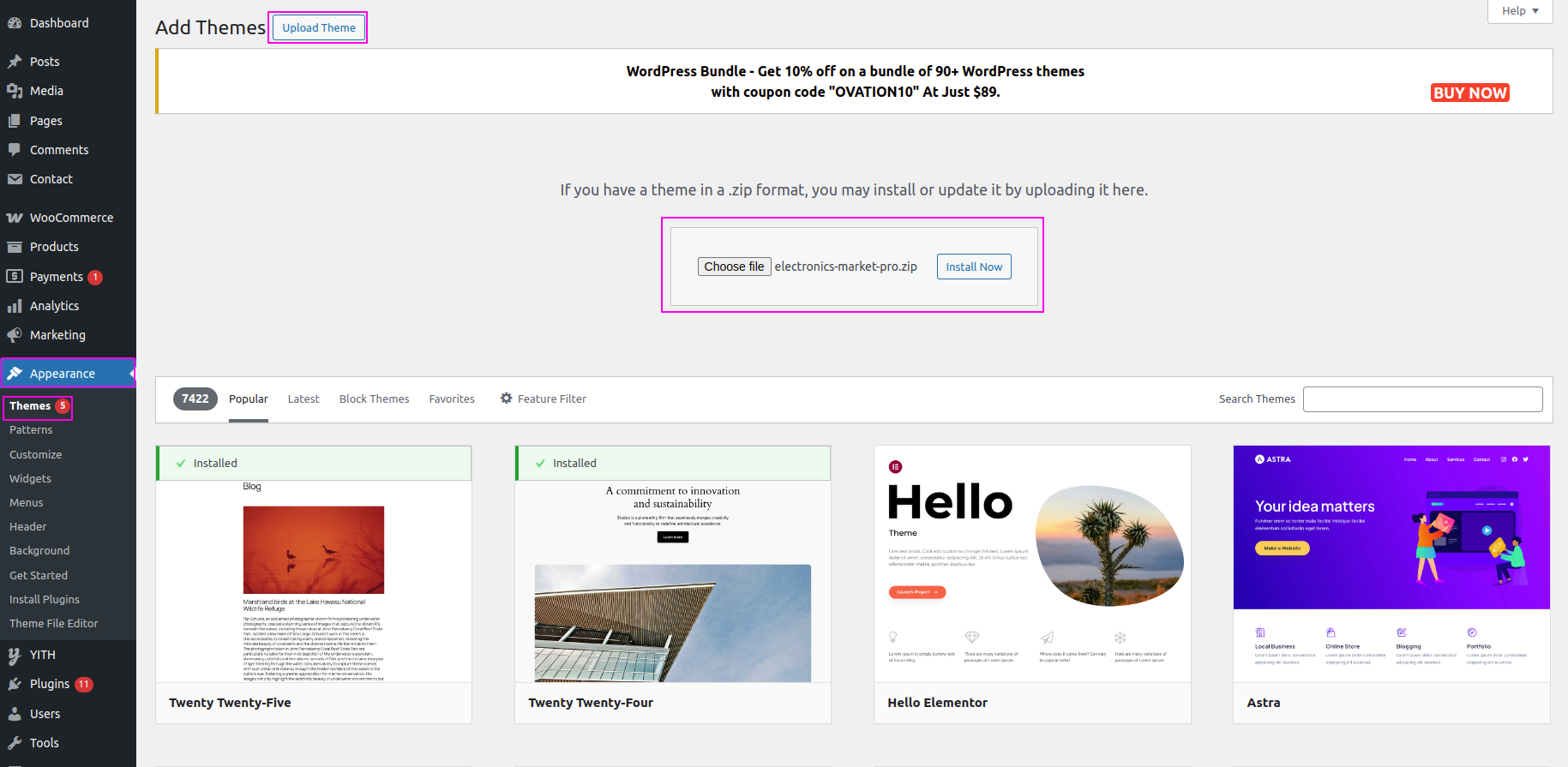Select the Astra theme thumbnail
Viewport: 1568px width, 767px height.
point(1391,564)
